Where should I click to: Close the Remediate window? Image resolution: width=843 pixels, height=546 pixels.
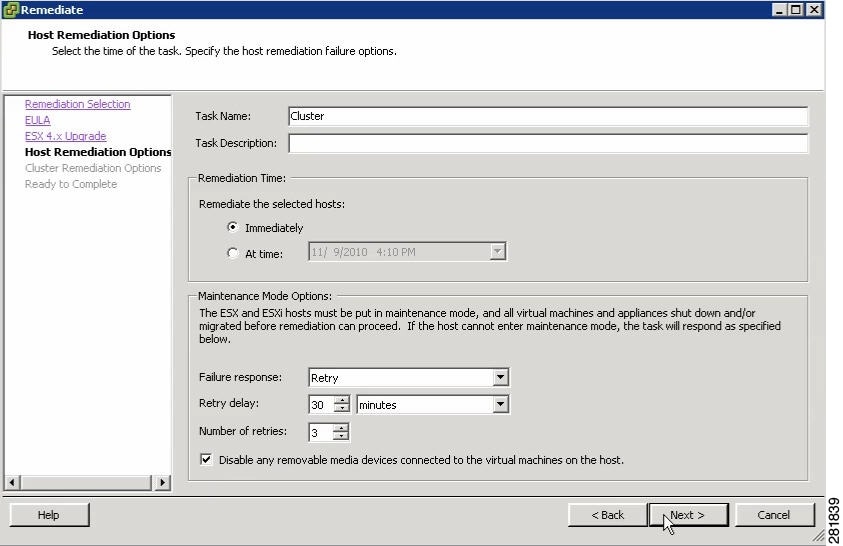click(815, 10)
